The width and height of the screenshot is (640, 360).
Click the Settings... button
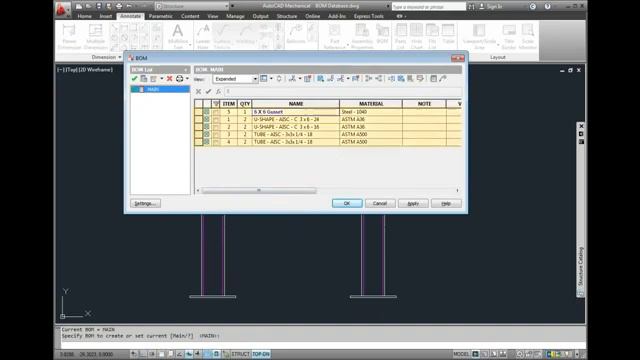(x=145, y=203)
